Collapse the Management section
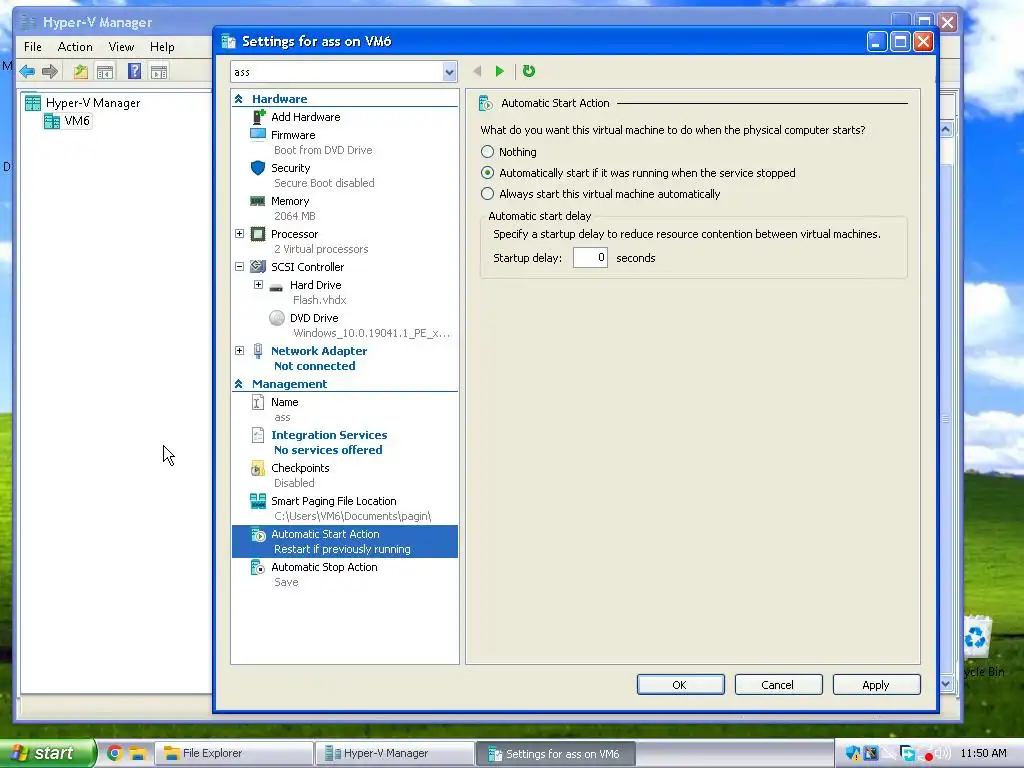Viewport: 1024px width, 768px height. tap(238, 384)
